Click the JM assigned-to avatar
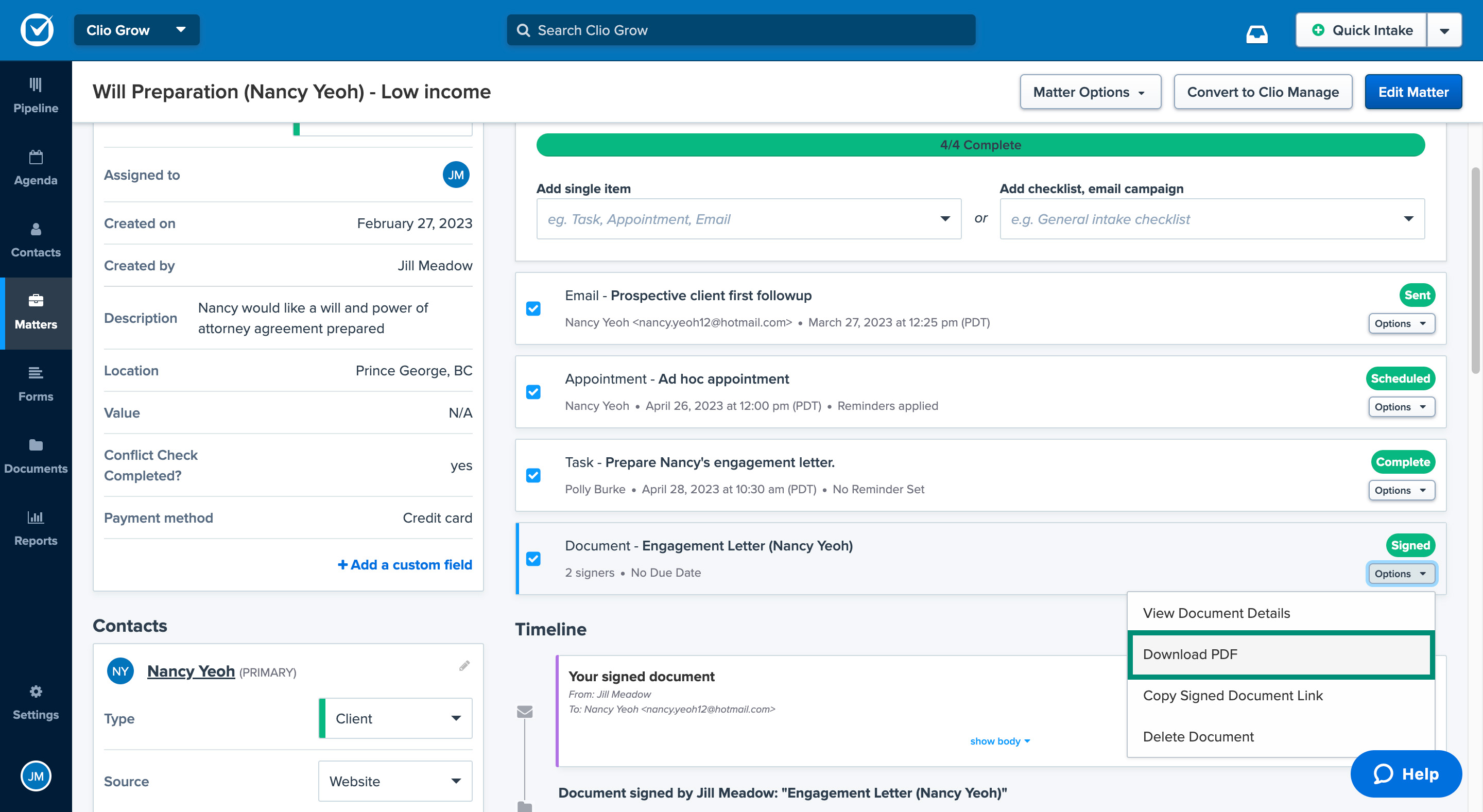This screenshot has width=1483, height=812. (x=456, y=175)
